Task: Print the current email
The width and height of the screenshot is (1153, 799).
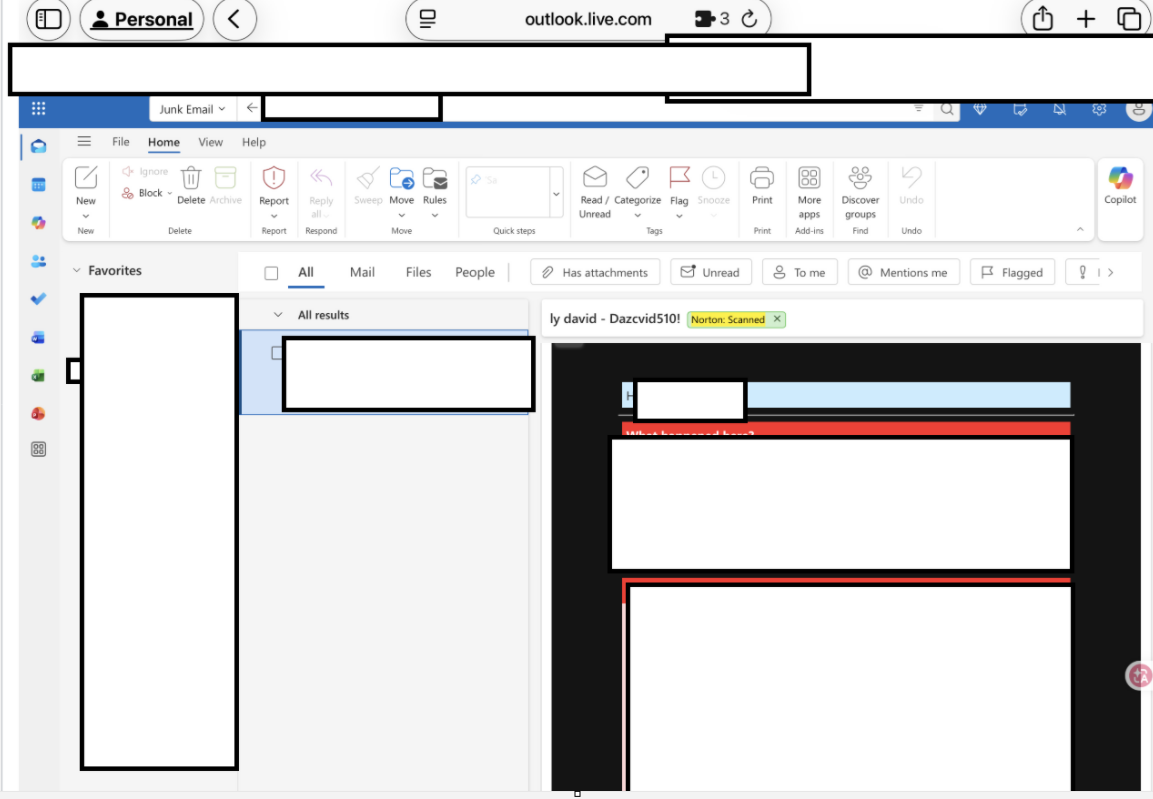Action: (x=762, y=184)
